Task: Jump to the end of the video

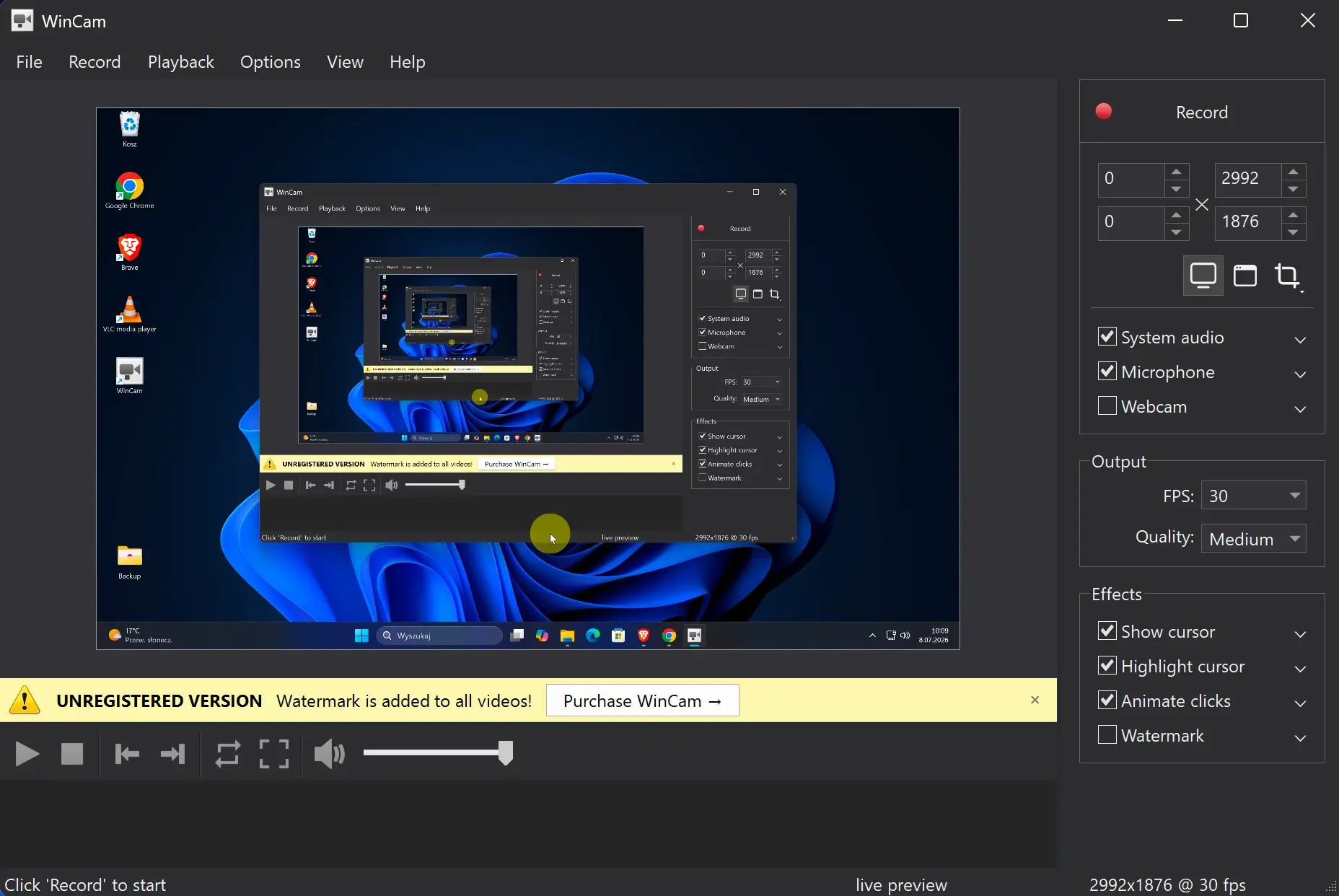Action: click(173, 754)
